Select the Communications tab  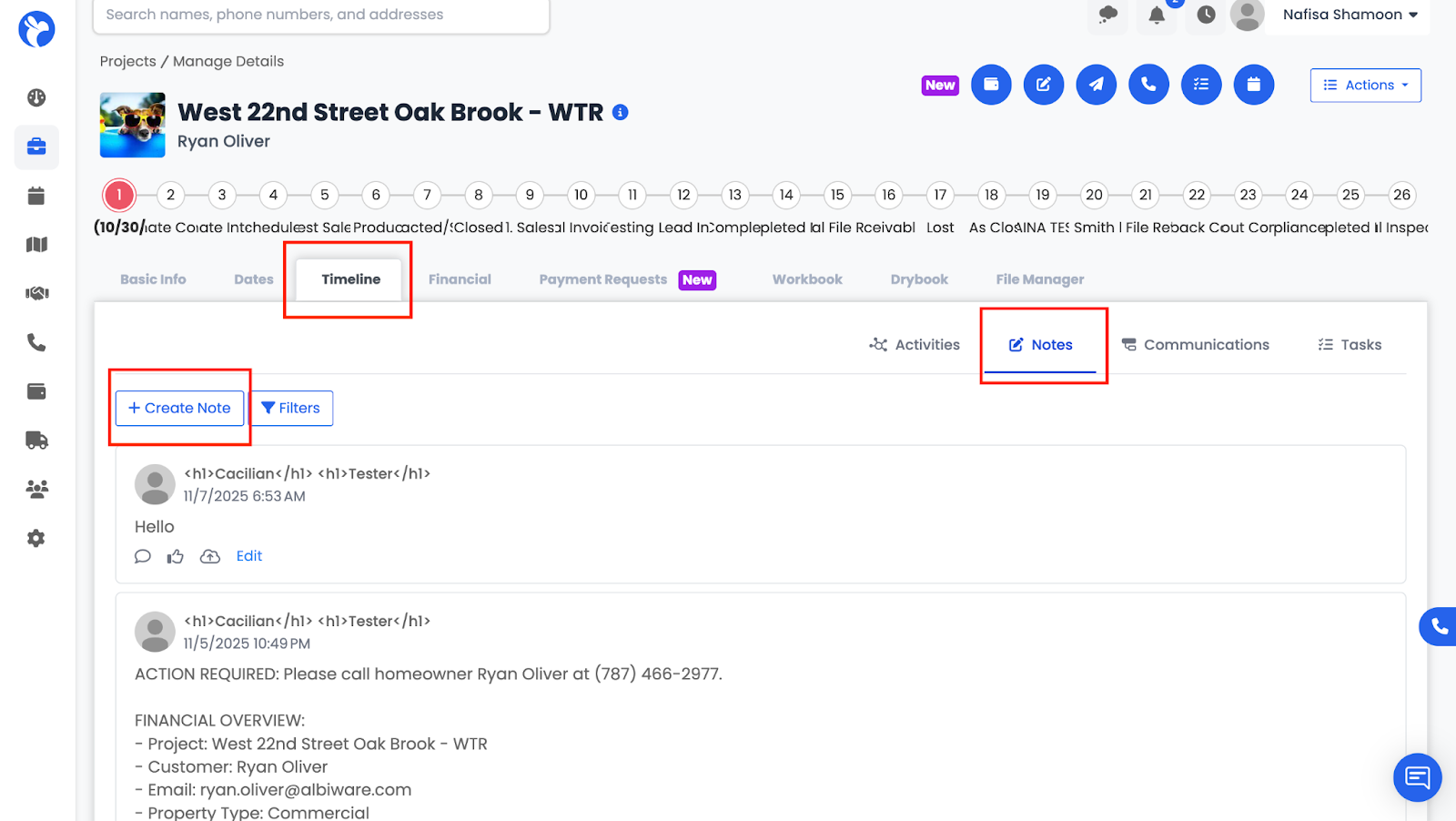1195,345
